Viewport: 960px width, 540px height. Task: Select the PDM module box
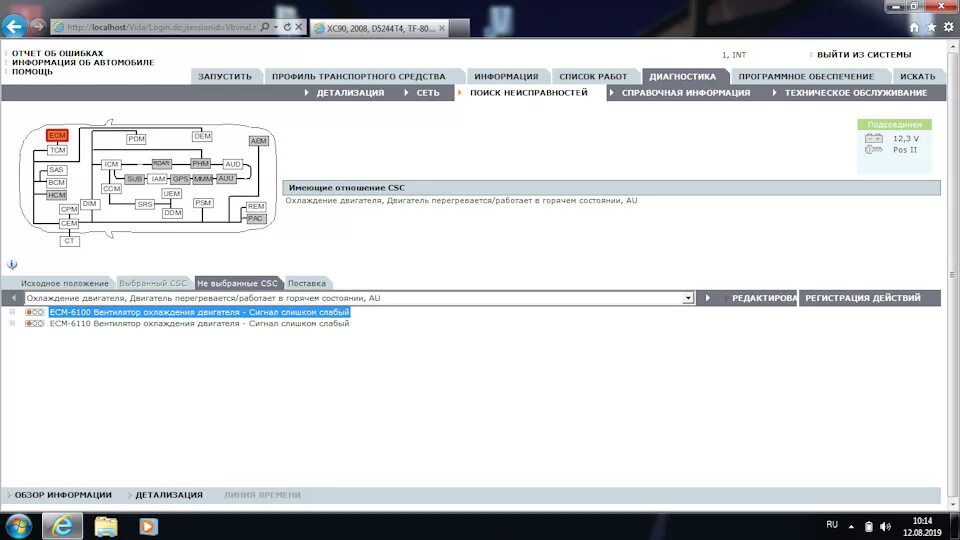136,139
